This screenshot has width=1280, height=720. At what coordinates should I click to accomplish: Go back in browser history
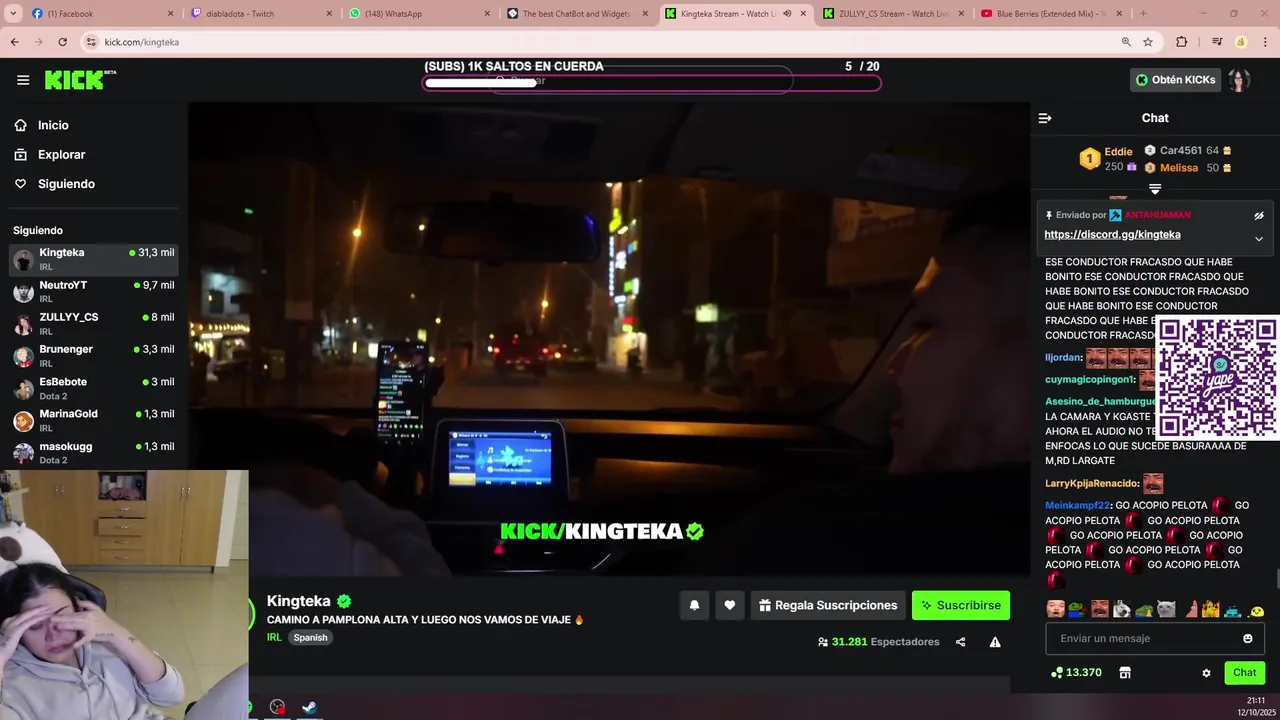[15, 42]
